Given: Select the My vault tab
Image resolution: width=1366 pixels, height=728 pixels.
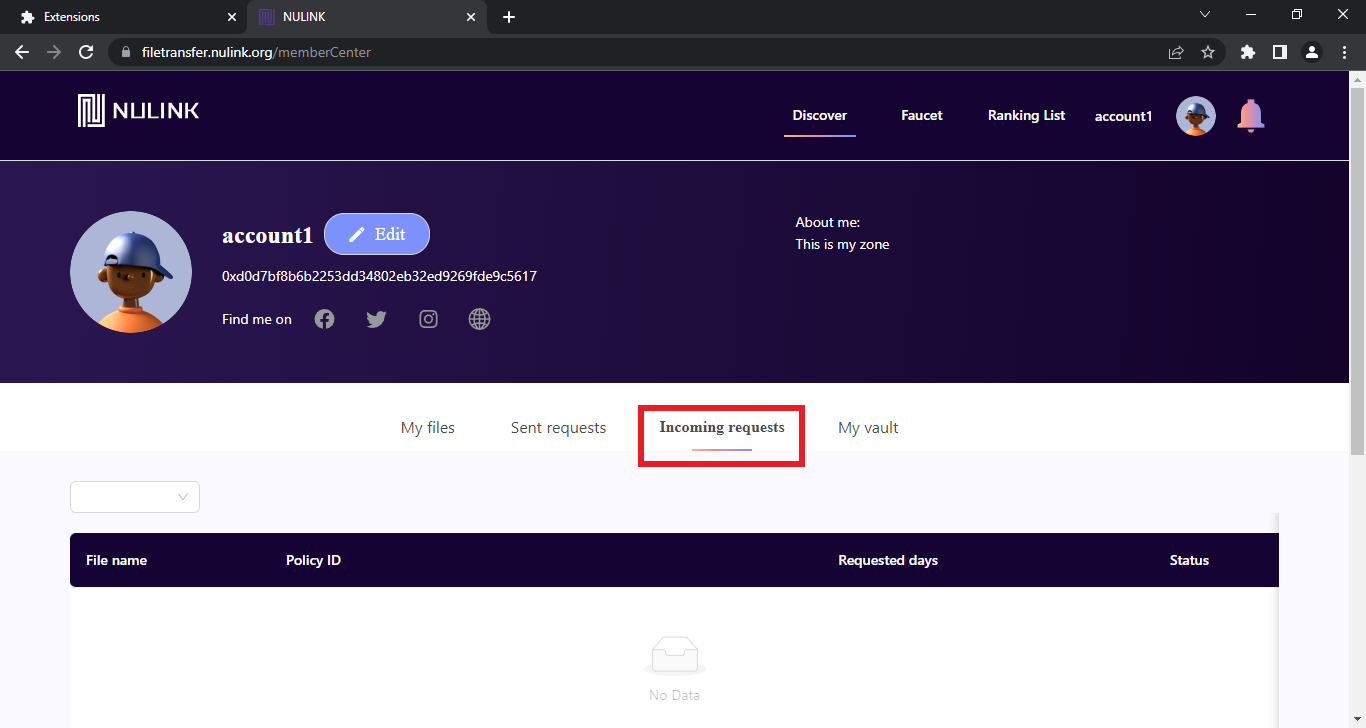Looking at the screenshot, I should coord(868,428).
